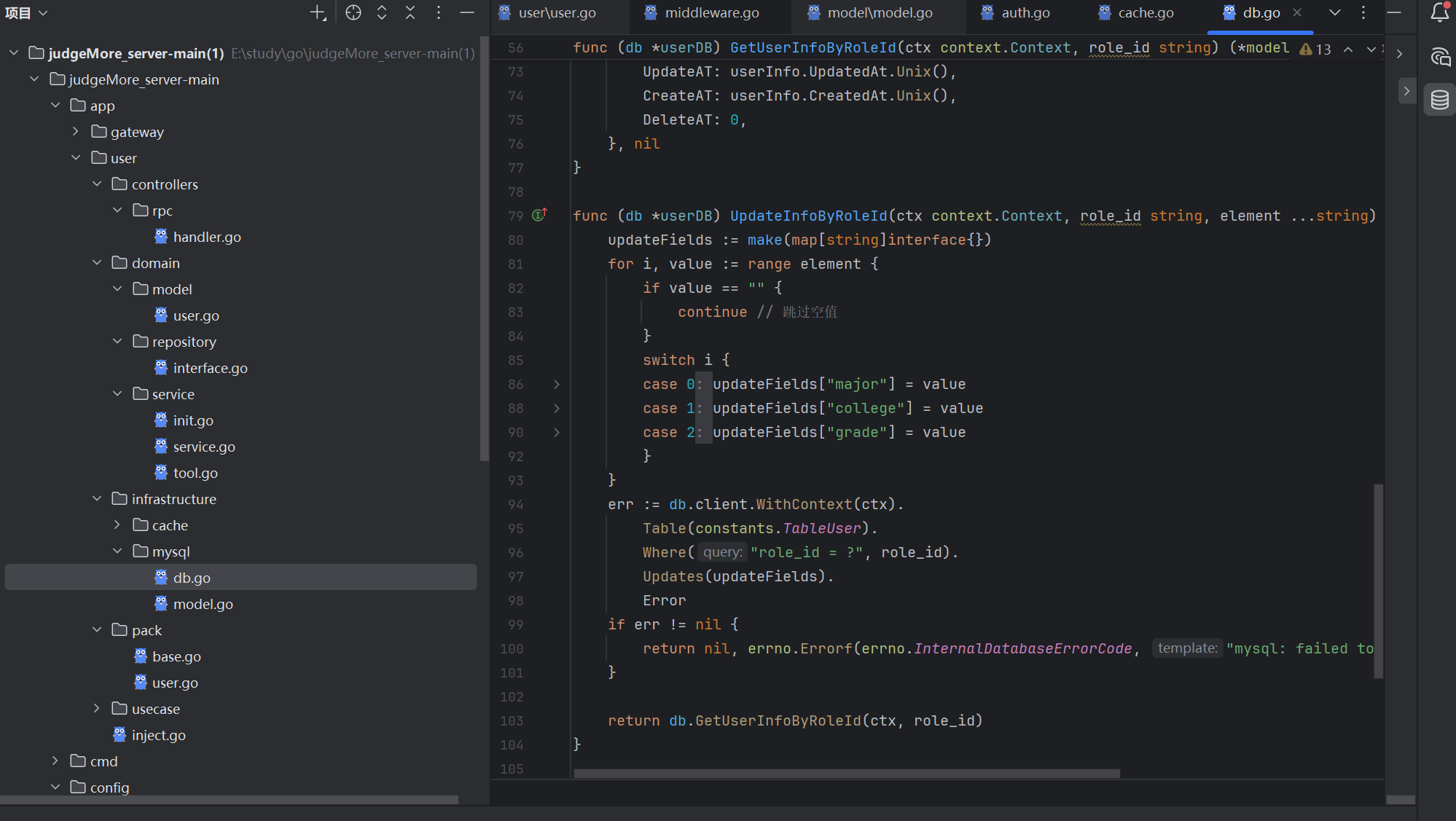Open handler.go in the project tree
This screenshot has width=1456, height=821.
[x=207, y=237]
